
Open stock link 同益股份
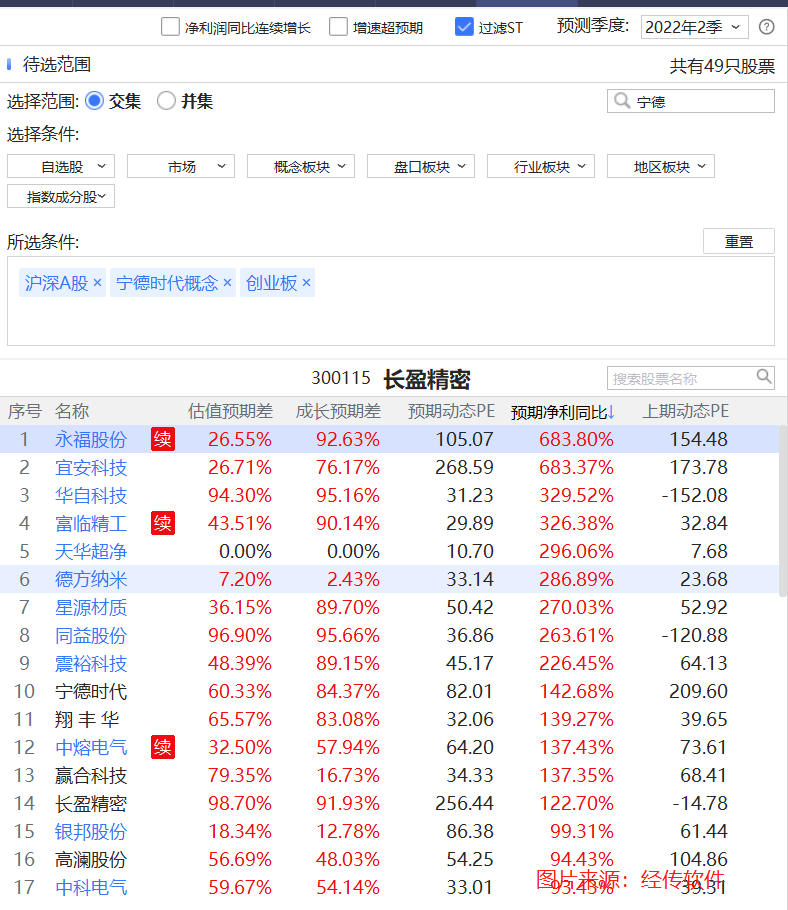click(91, 635)
